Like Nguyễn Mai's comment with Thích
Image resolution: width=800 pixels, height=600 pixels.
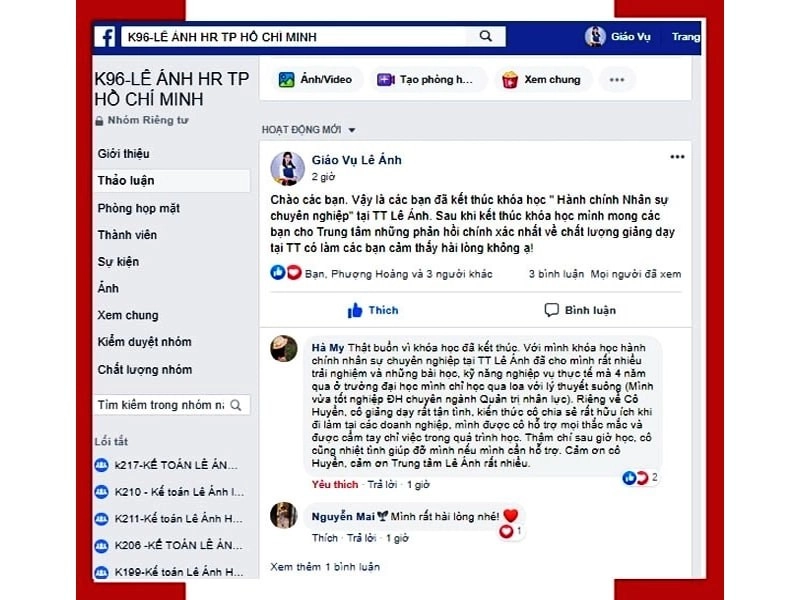324,538
